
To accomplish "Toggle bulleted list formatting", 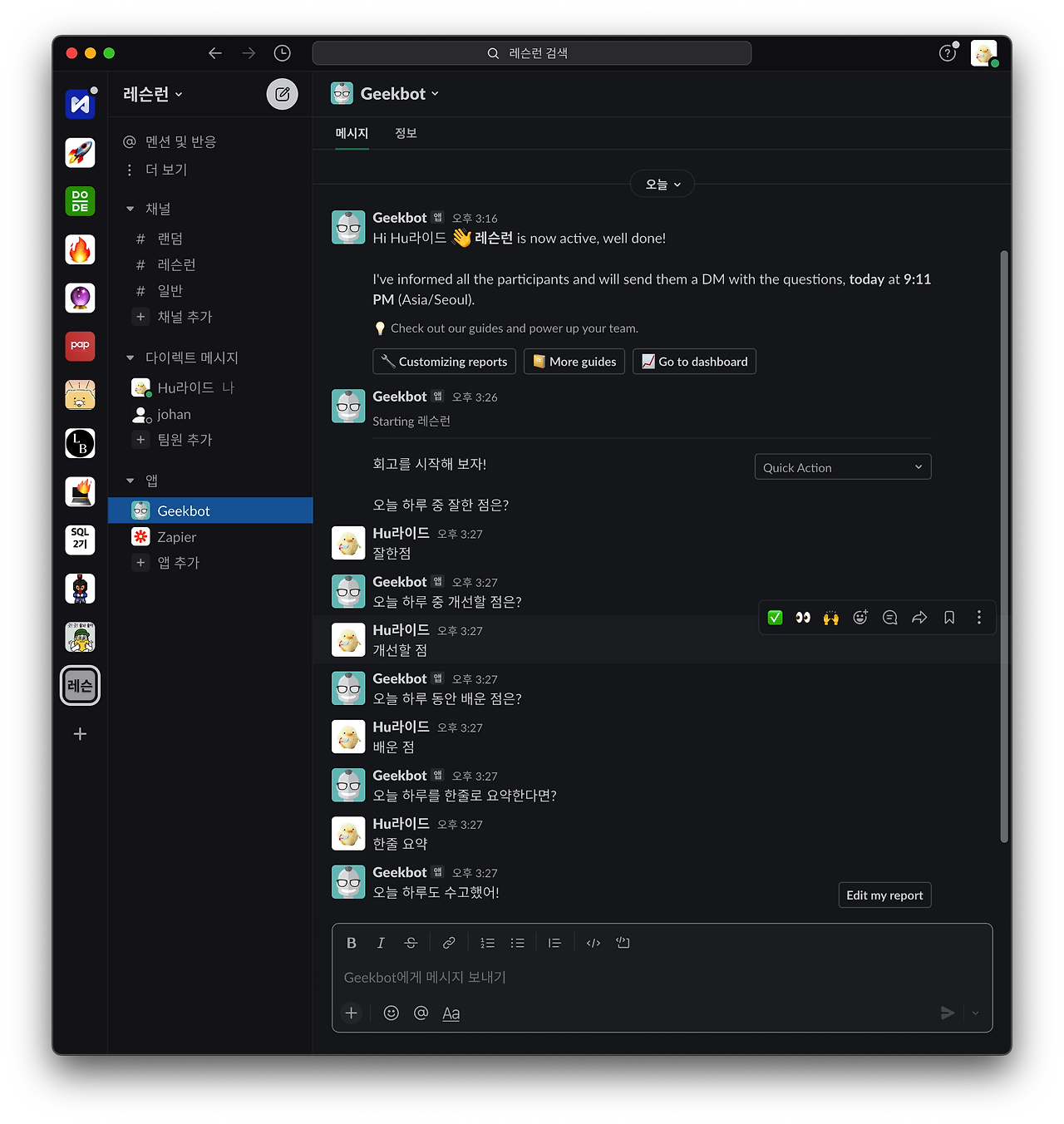I will 517,943.
